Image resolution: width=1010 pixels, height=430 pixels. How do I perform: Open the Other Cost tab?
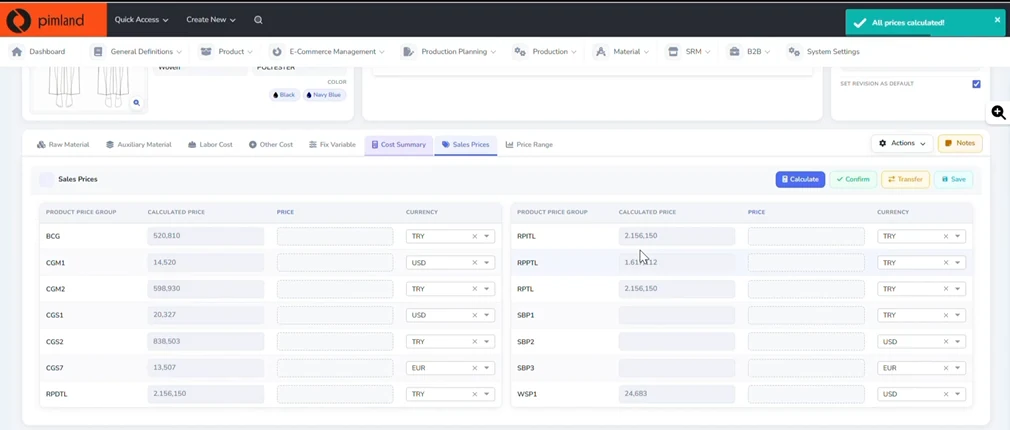271,145
